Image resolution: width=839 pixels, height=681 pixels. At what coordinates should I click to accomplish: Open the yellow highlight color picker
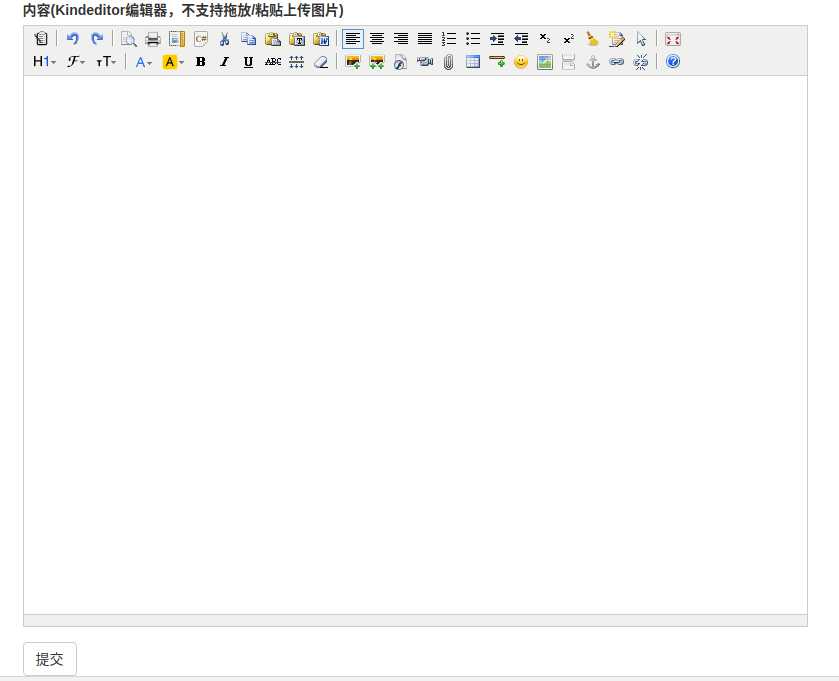[173, 62]
